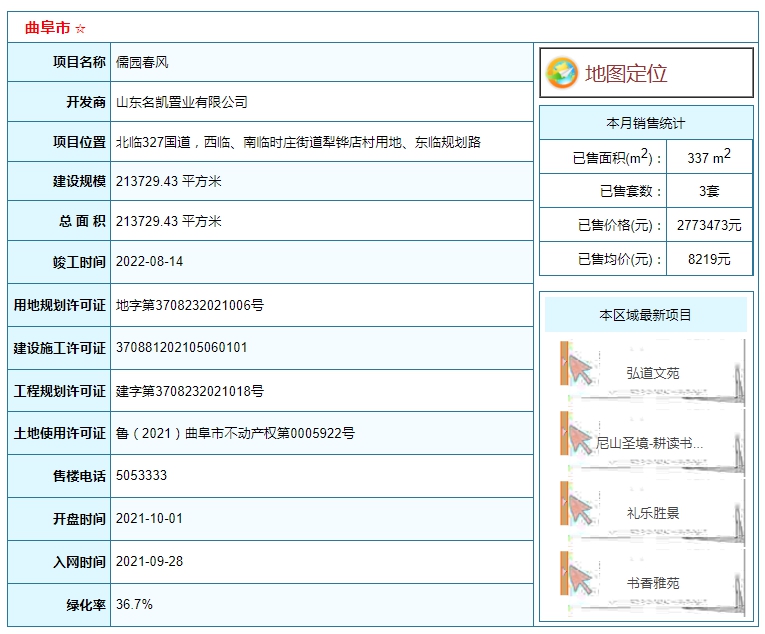This screenshot has width=765, height=634.
Task: Select 213729.43 平方米 in 建设规模 row
Action: [x=169, y=181]
